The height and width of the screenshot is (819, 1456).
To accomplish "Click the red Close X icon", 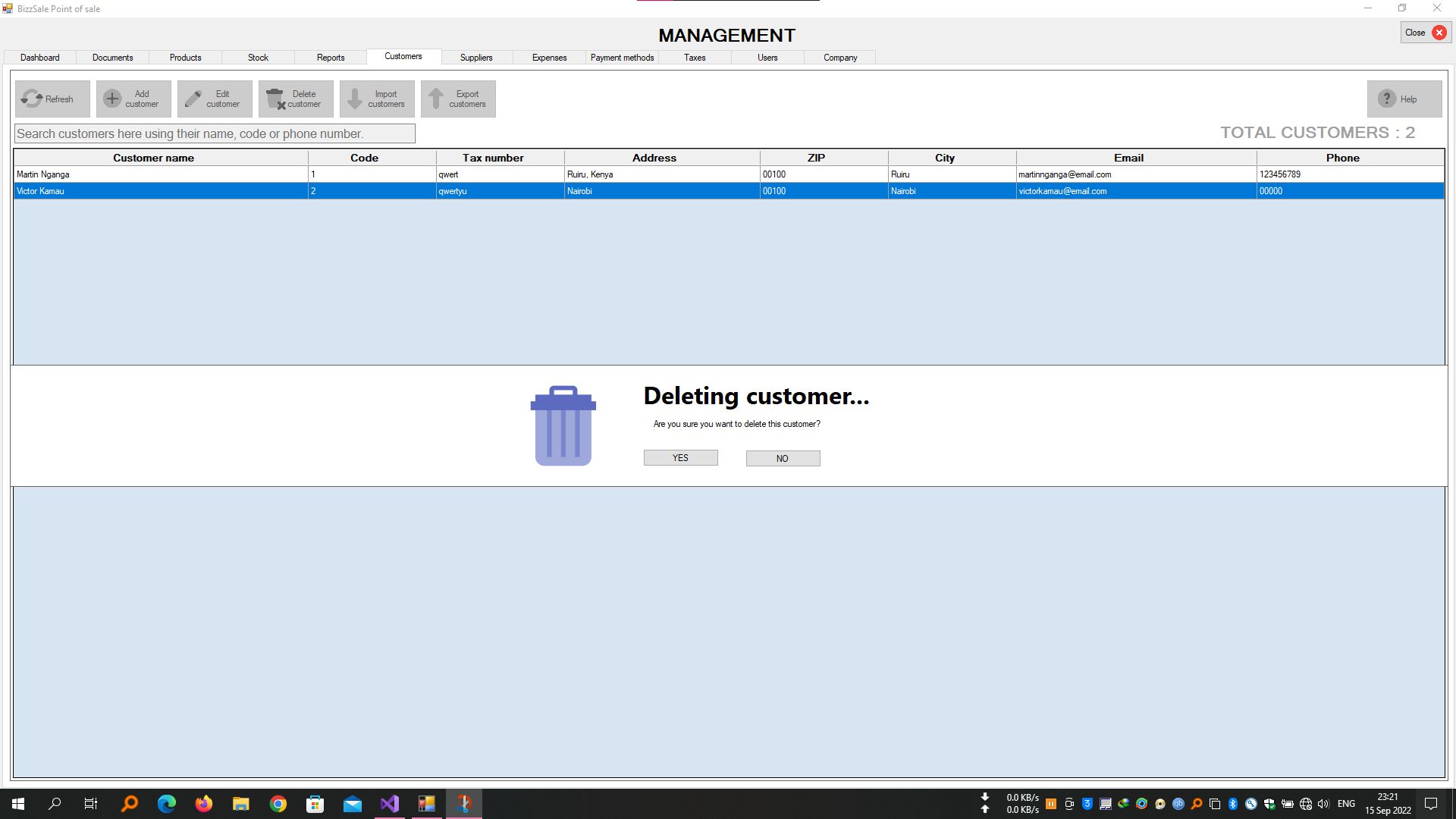I will (1439, 33).
